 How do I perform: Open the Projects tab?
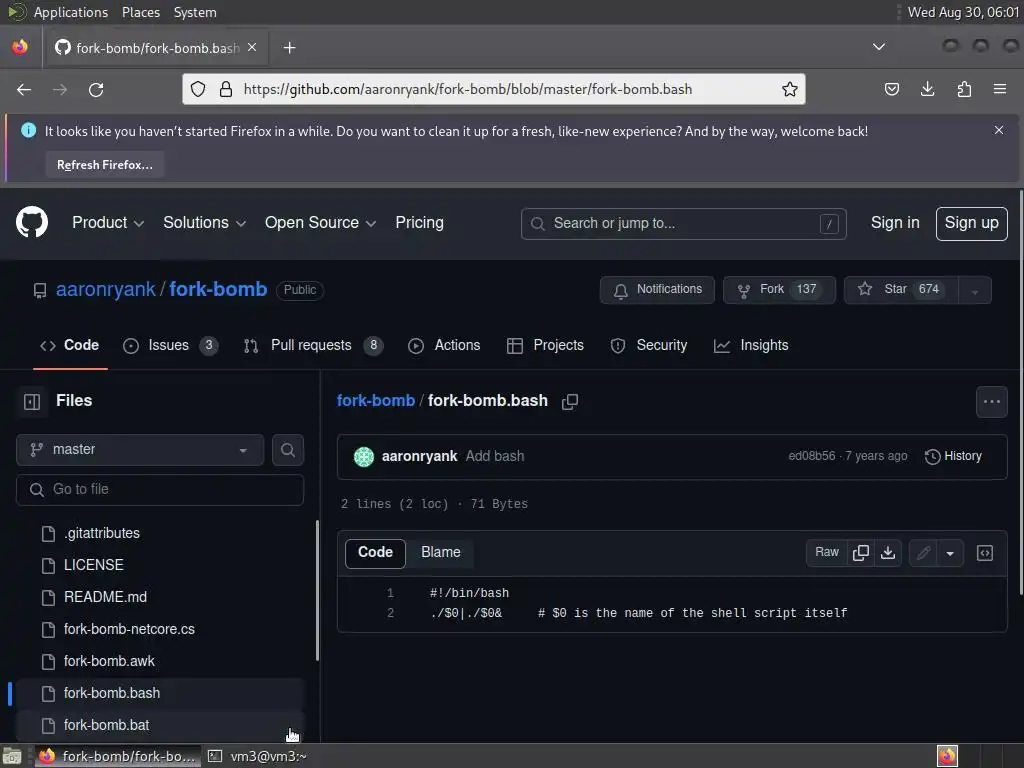pos(545,345)
